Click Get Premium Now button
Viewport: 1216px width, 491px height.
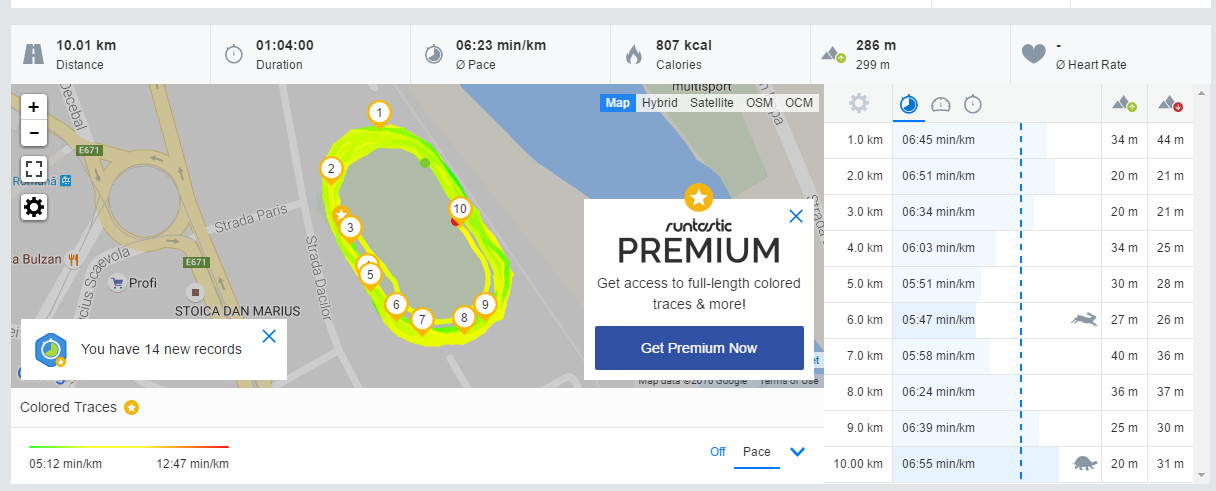(x=699, y=348)
